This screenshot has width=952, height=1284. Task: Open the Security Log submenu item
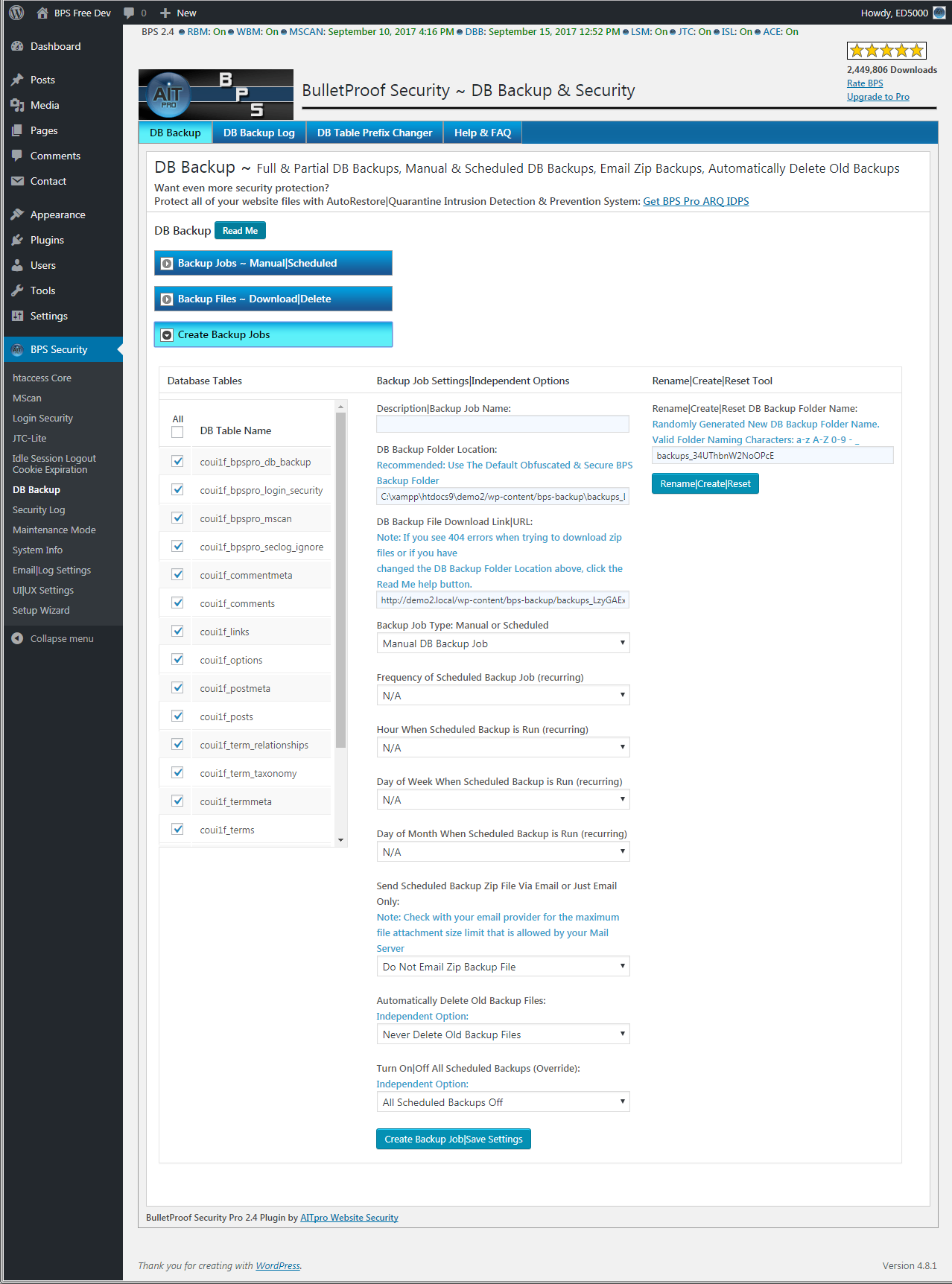tap(39, 510)
